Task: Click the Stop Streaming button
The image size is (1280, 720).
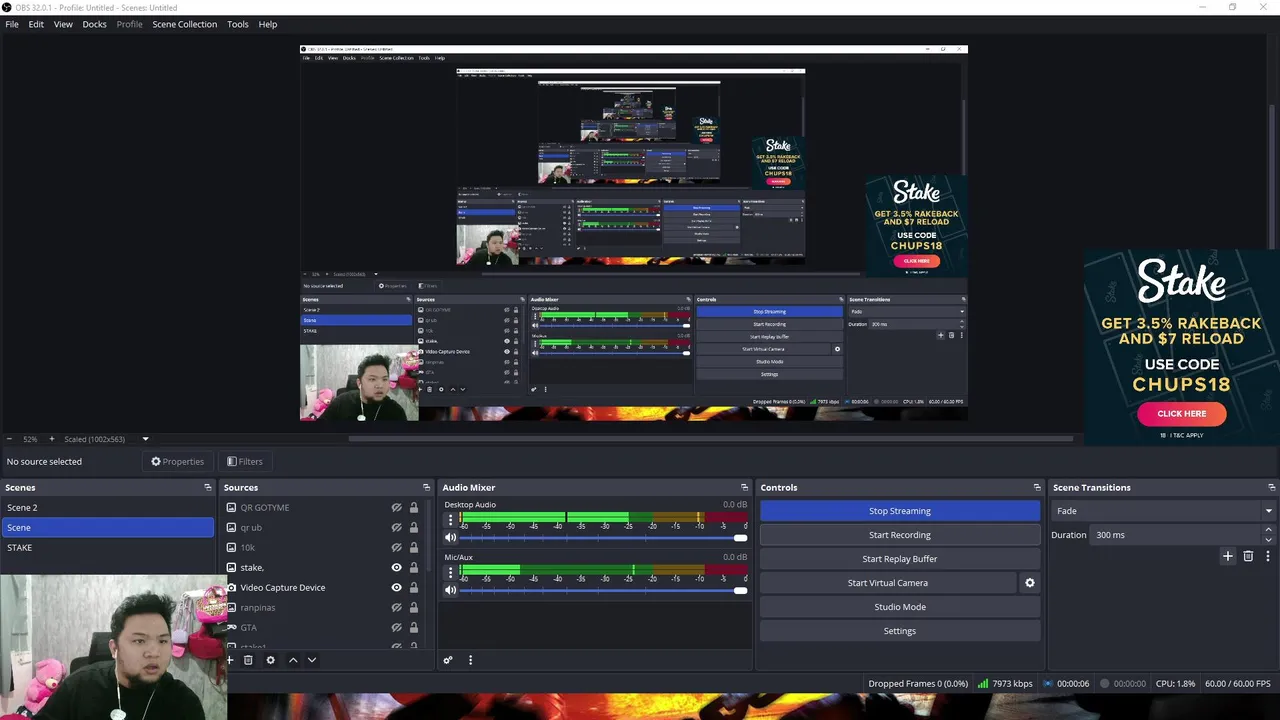Action: point(900,511)
